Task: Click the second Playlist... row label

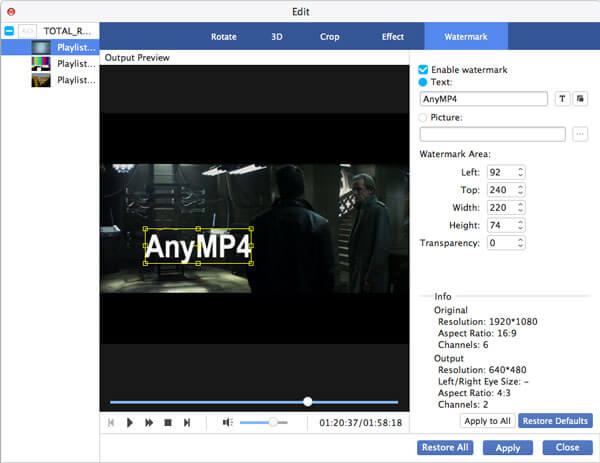Action: (76, 64)
